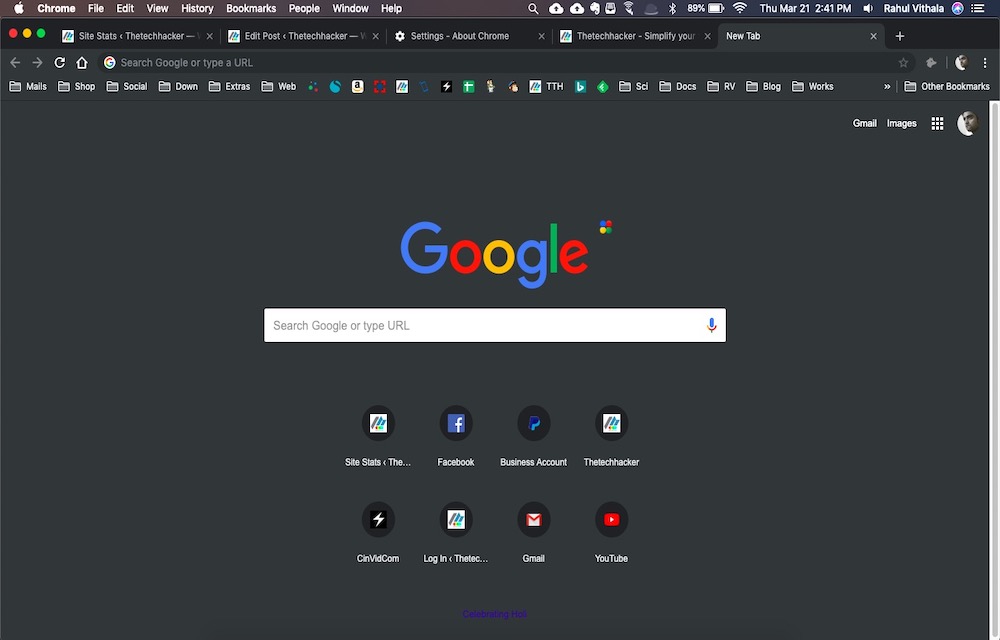This screenshot has height=640, width=1000.
Task: Click the Celebrating Holi link
Action: click(494, 613)
